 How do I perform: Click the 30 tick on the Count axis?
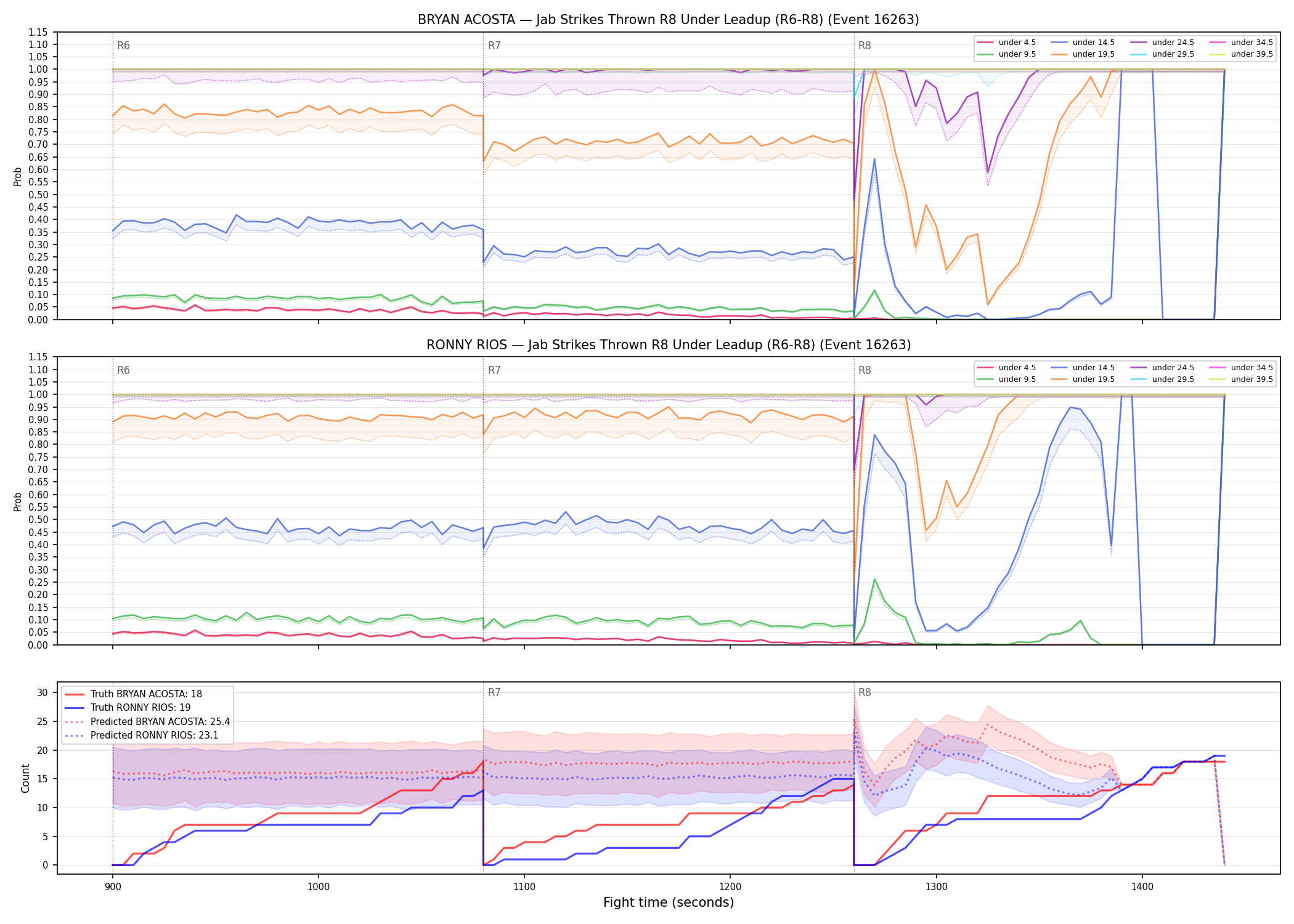[x=42, y=692]
